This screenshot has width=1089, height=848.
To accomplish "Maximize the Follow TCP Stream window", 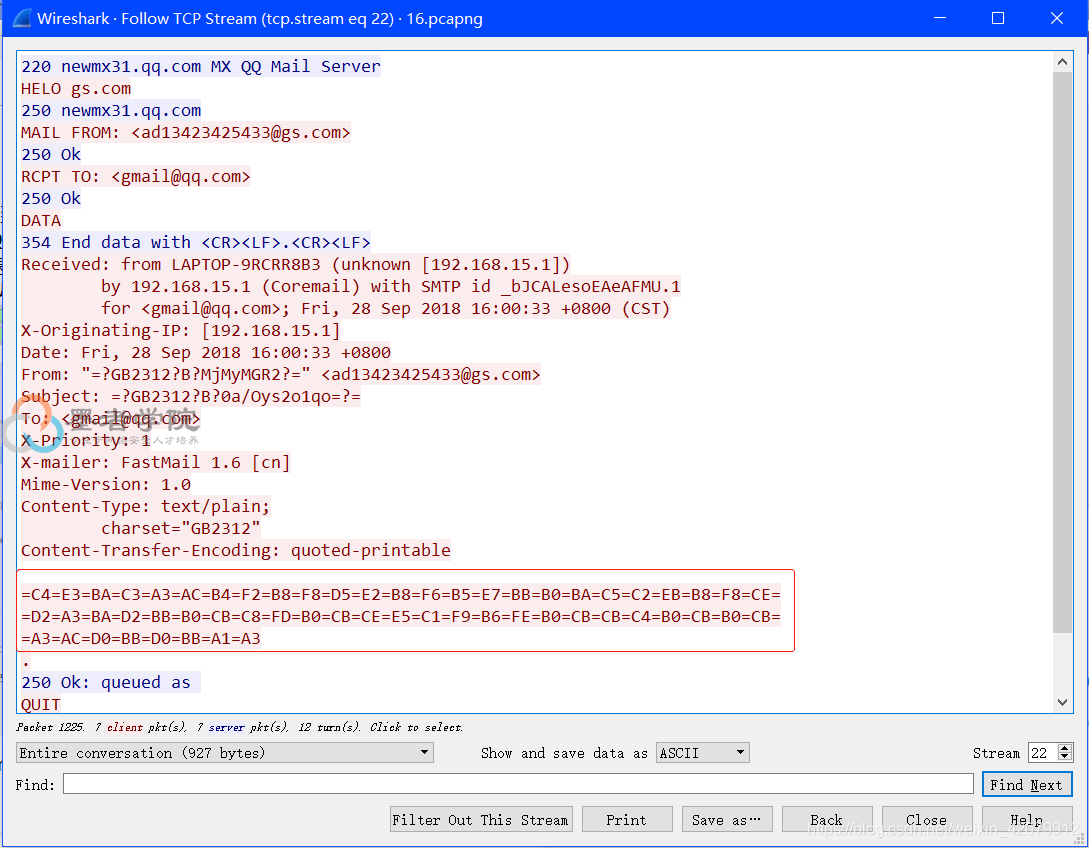I will point(998,18).
